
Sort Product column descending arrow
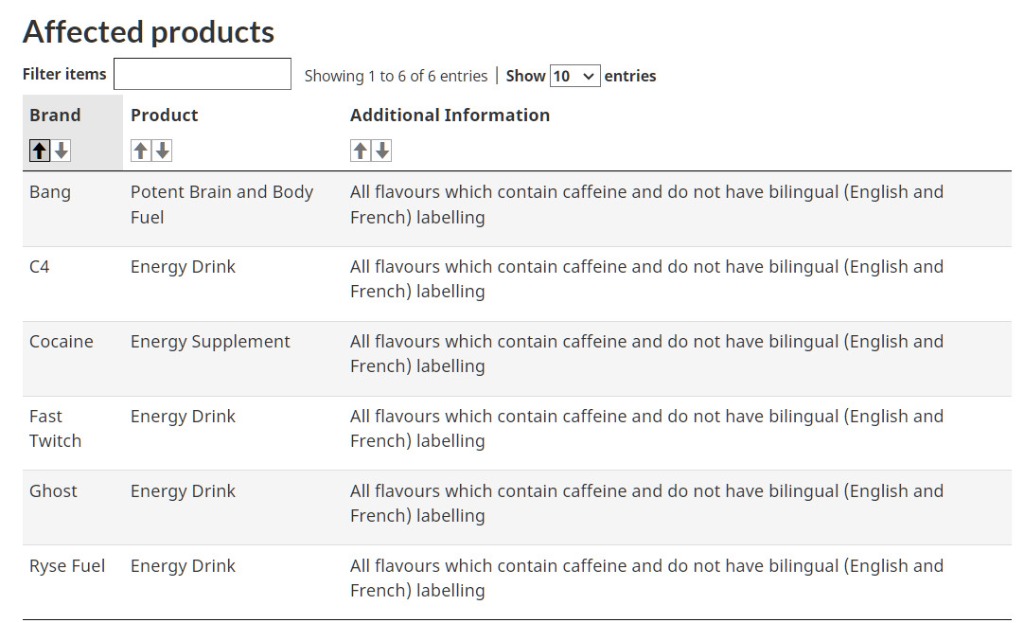(x=162, y=151)
